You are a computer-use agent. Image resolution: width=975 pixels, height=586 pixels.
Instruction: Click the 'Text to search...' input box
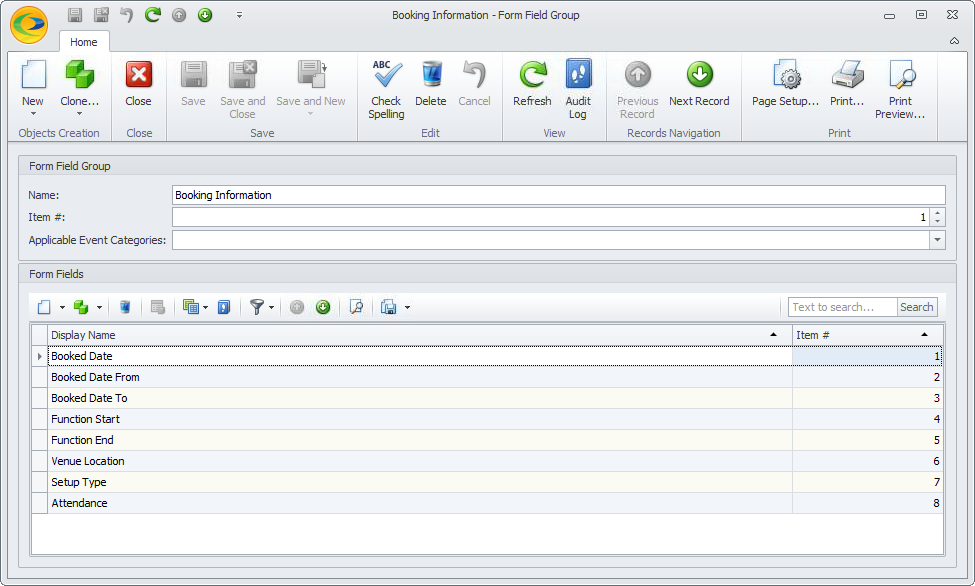[842, 307]
